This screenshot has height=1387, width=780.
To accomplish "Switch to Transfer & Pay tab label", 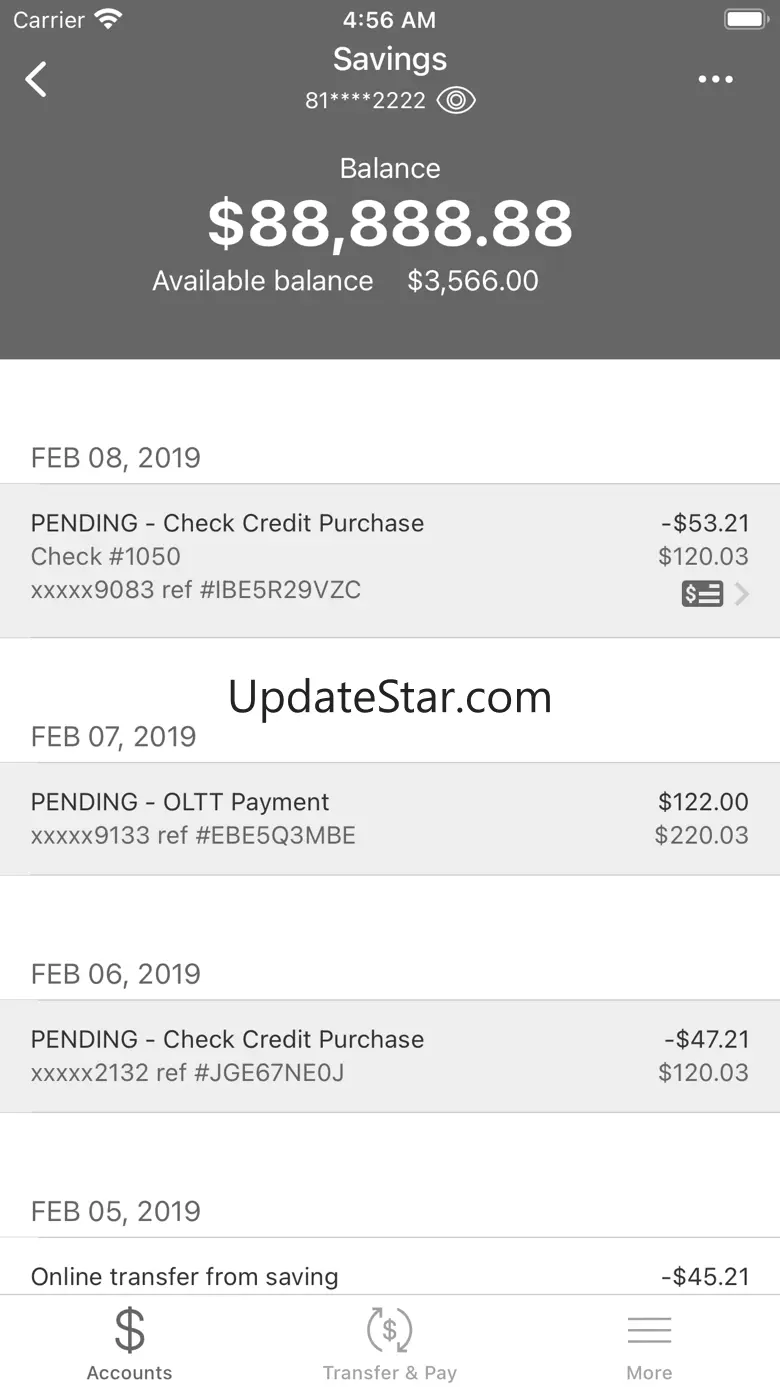I will tap(390, 1373).
